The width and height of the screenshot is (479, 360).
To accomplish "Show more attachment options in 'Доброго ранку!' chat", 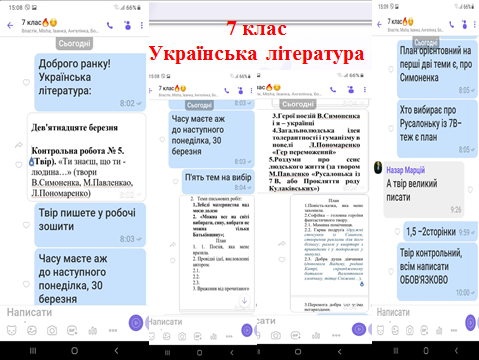I will tap(113, 330).
